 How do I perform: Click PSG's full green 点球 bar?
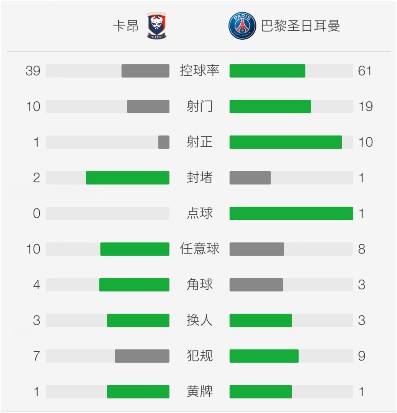pos(291,213)
